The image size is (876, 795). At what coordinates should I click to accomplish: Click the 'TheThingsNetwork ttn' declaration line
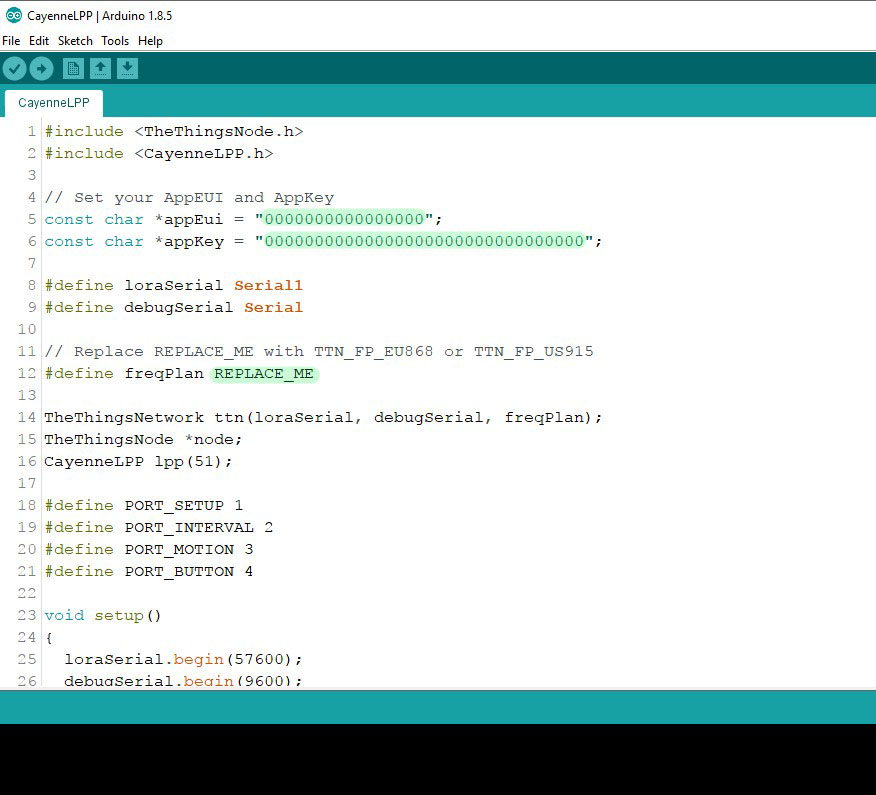[x=323, y=417]
